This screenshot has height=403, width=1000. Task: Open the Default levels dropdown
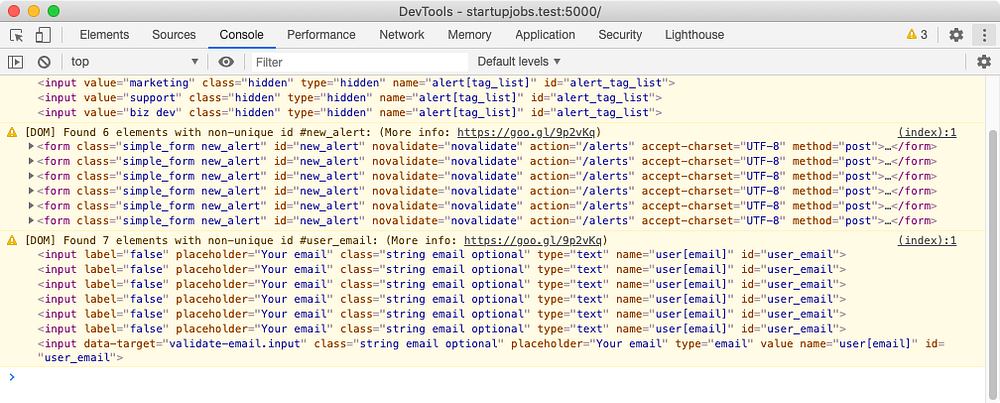(519, 62)
